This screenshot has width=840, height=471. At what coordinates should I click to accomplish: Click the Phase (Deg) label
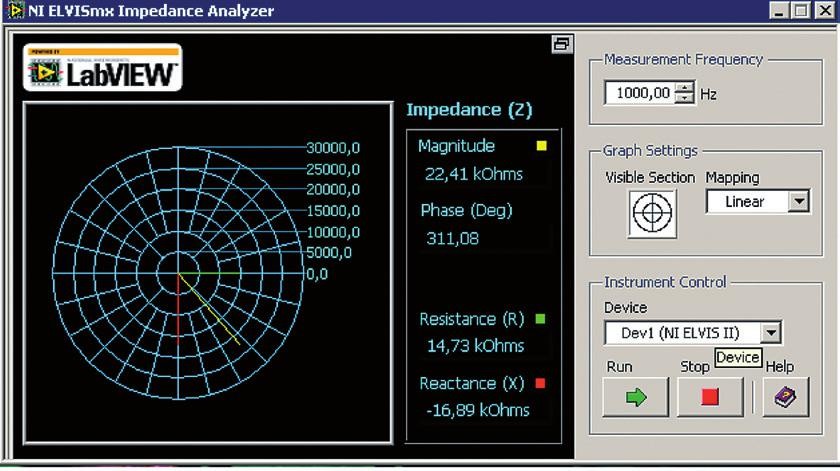(x=466, y=211)
